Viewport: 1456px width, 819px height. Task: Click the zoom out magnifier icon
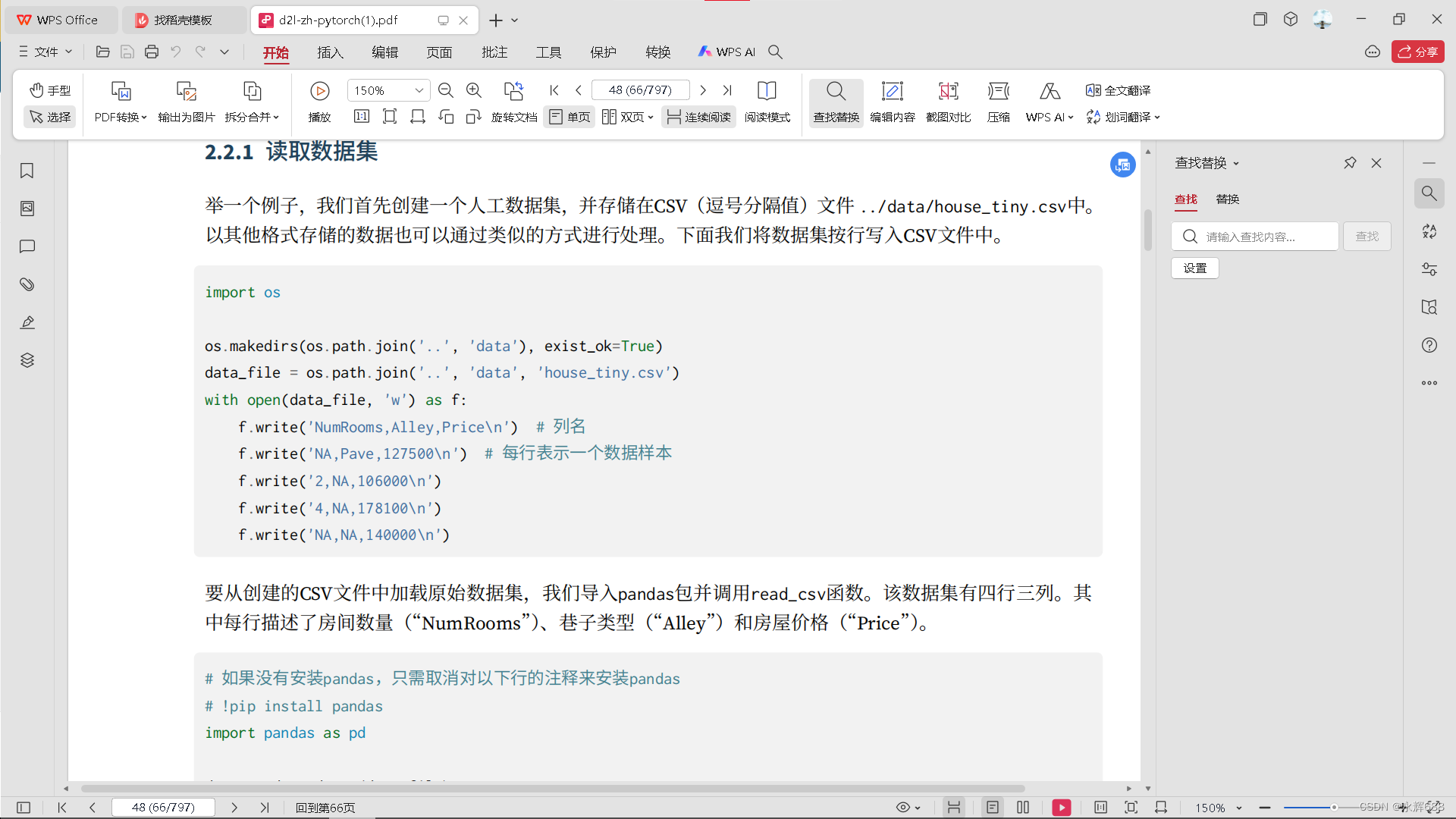(446, 91)
